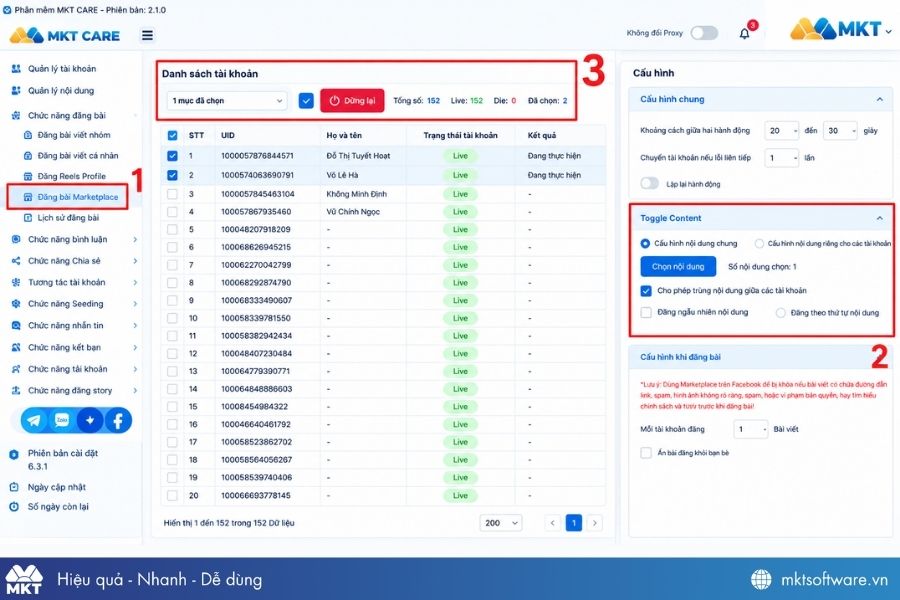Click the MKT CARE logo
The width and height of the screenshot is (900, 600).
[65, 36]
